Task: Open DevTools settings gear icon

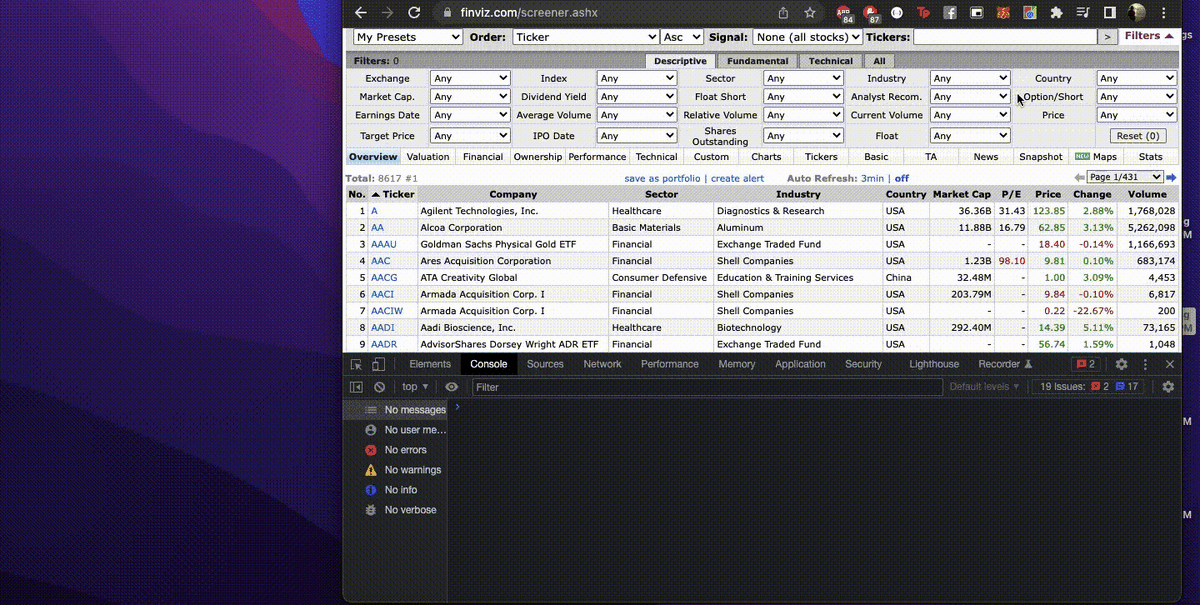Action: click(1121, 365)
